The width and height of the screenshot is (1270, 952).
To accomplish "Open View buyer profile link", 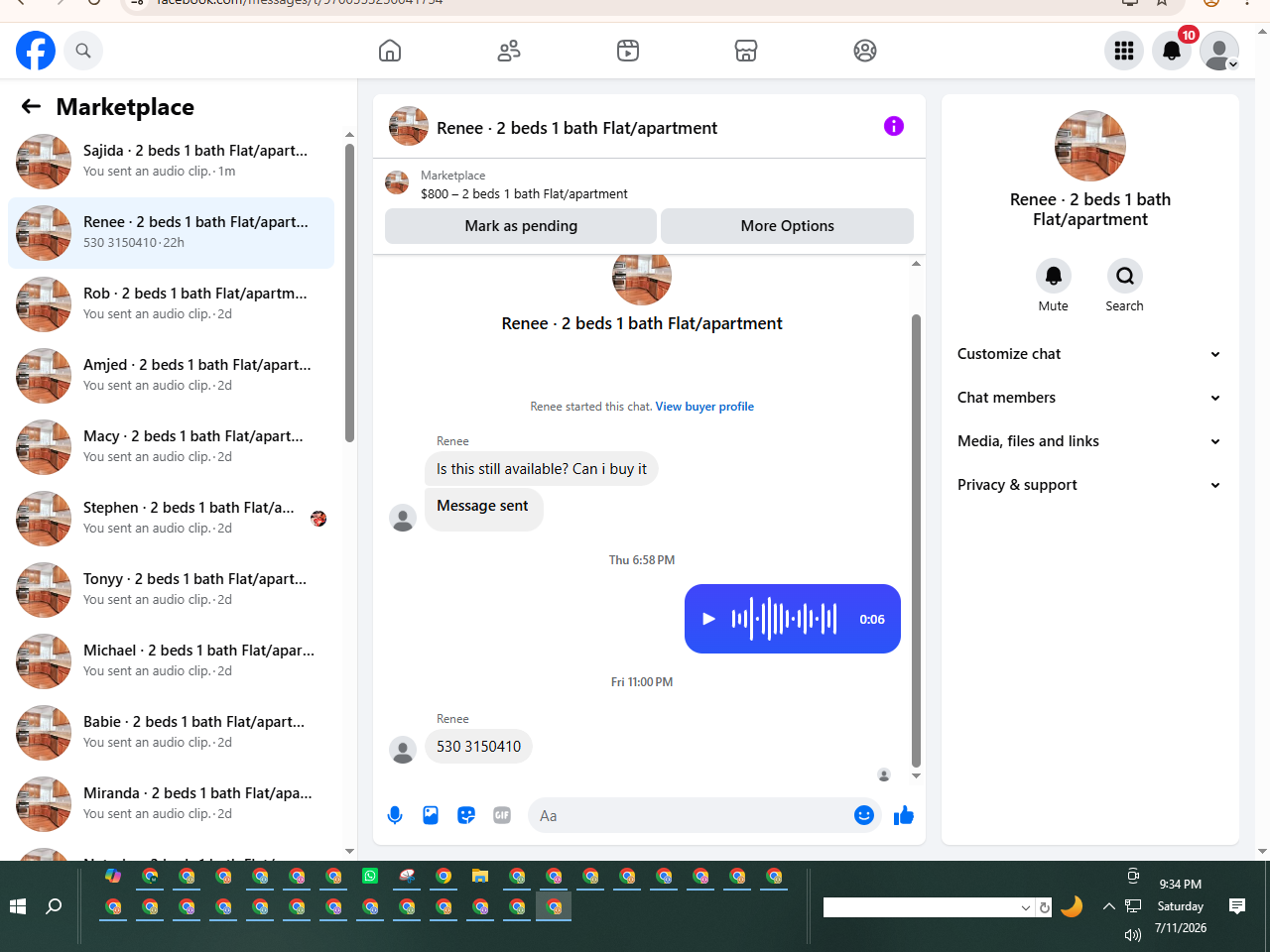I will click(x=704, y=407).
